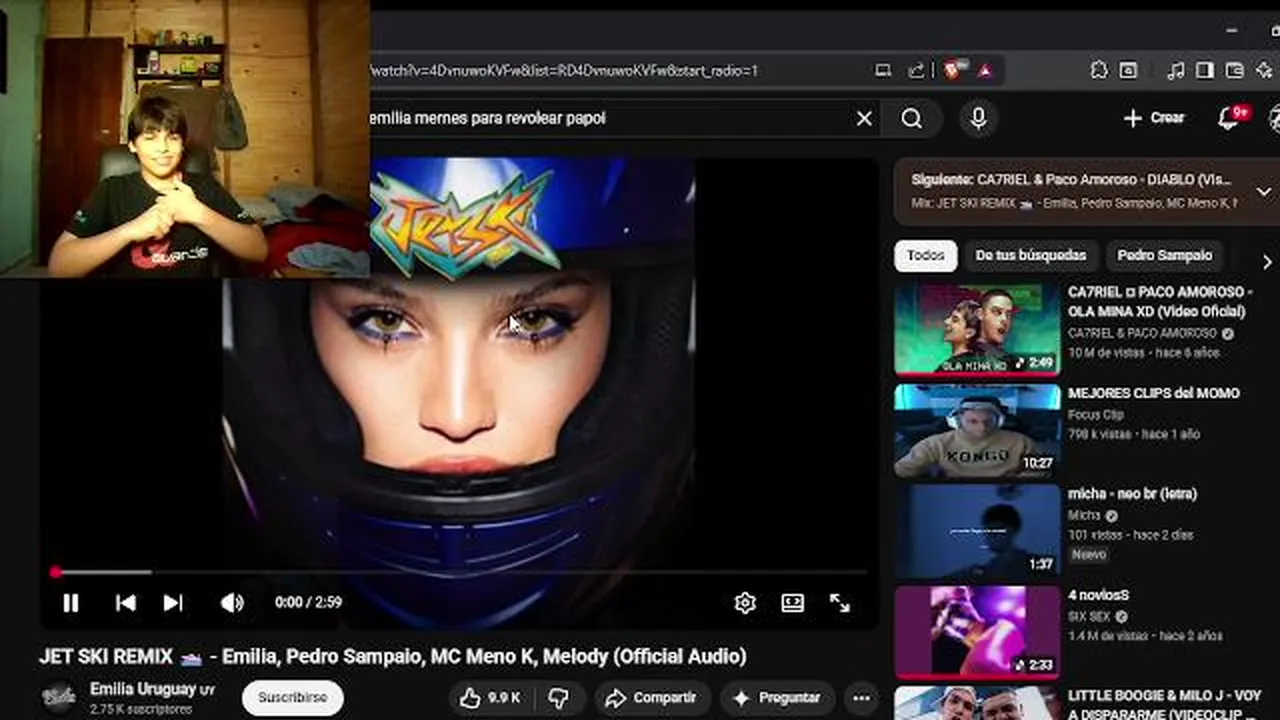Open the player settings gear
1280x720 pixels.
[x=744, y=603]
